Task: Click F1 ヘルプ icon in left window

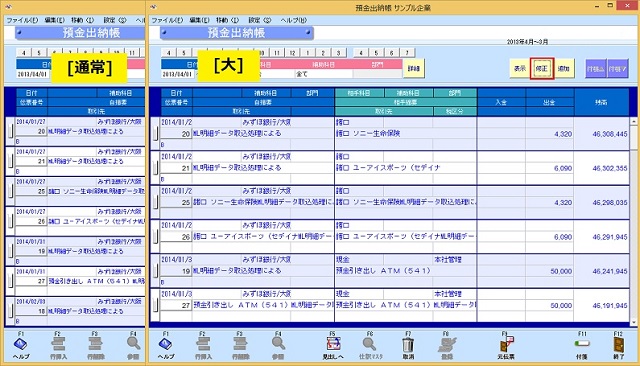Action: (x=20, y=344)
